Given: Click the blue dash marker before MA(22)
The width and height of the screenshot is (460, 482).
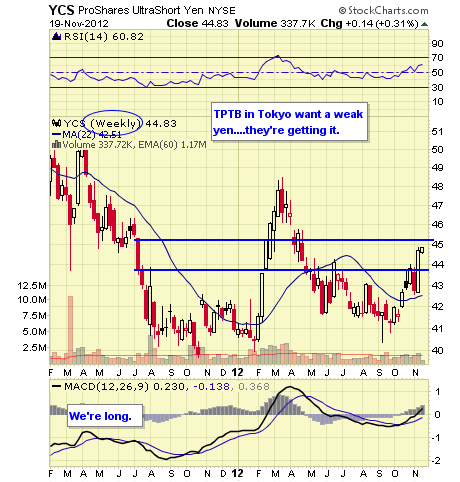Looking at the screenshot, I should tap(57, 135).
